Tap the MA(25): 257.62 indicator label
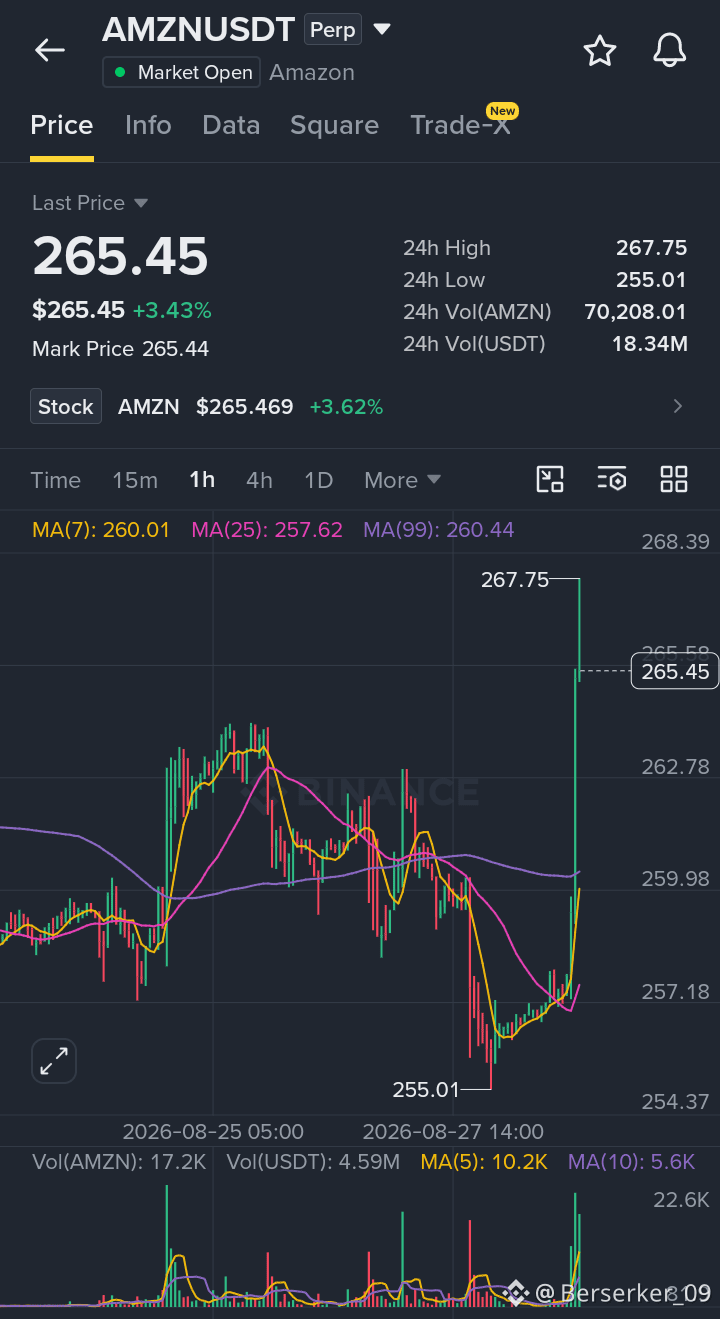The image size is (720, 1319). [267, 530]
